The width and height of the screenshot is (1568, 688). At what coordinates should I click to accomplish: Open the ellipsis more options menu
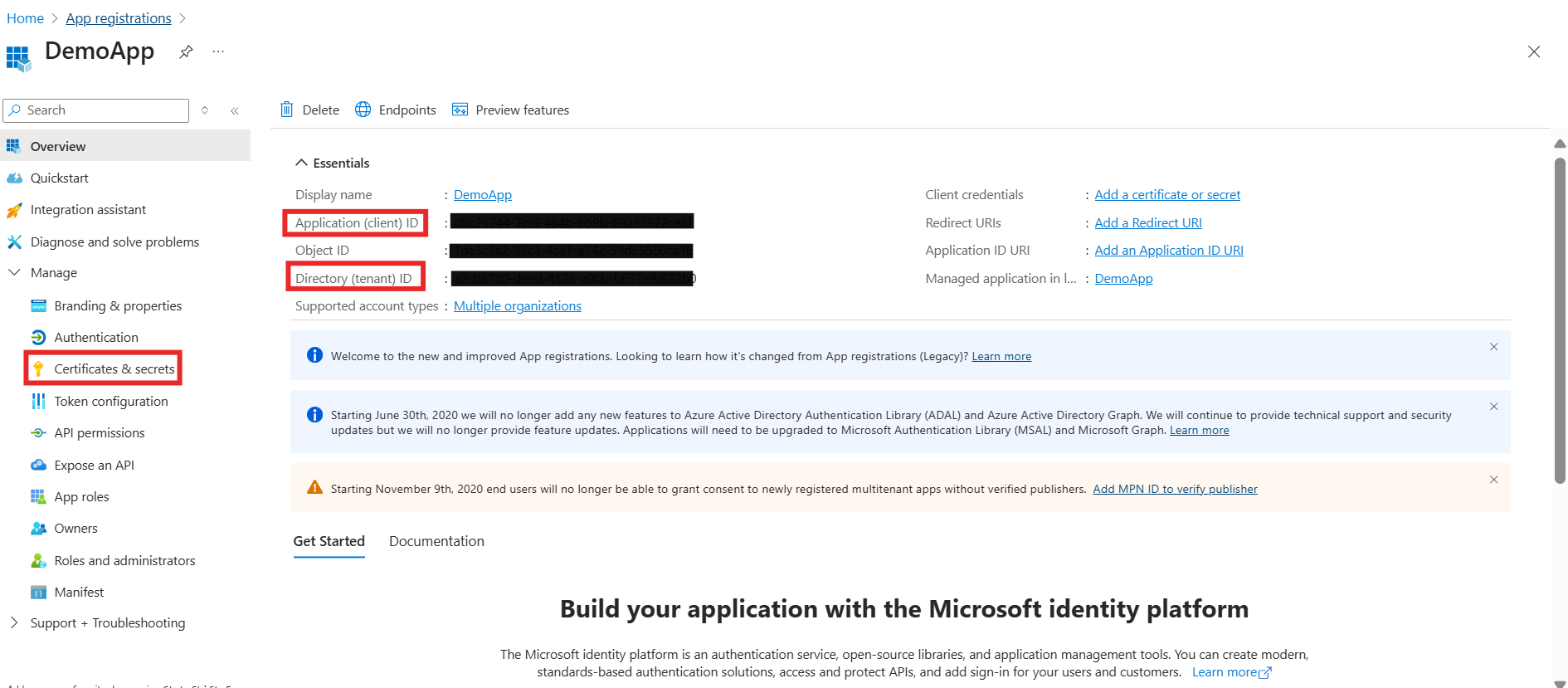pos(218,51)
